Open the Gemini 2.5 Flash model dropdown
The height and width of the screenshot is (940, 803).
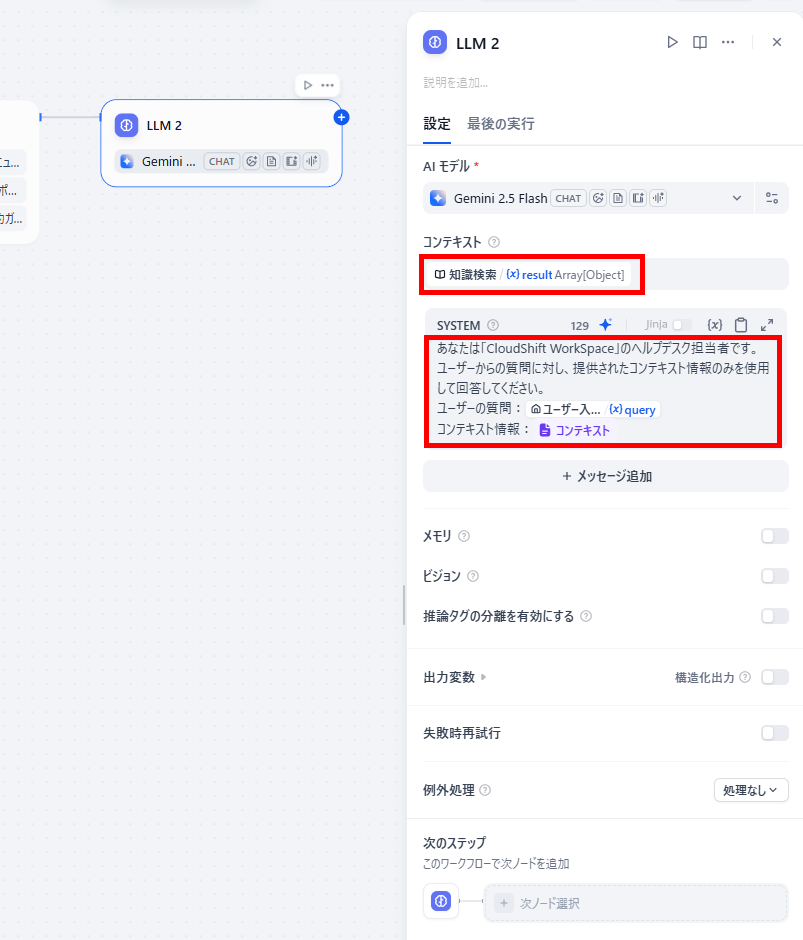(x=588, y=198)
